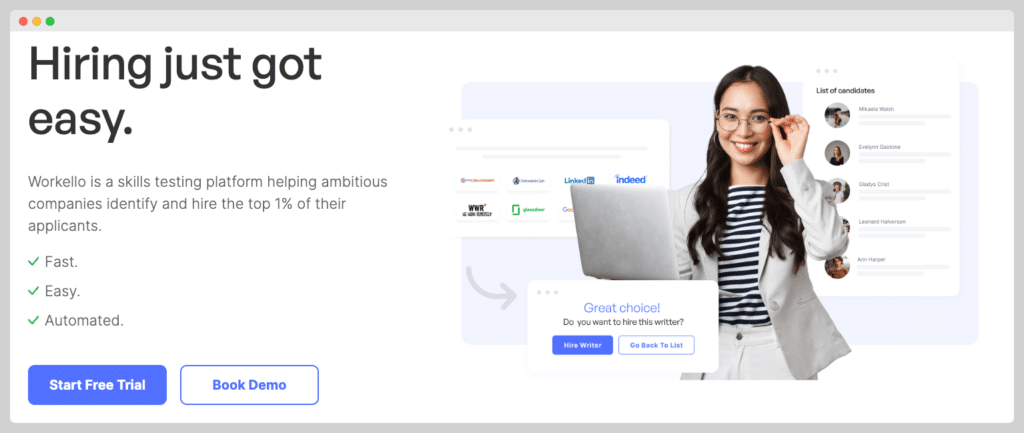Select Mikaela Walsh's avatar in candidates list

tap(837, 115)
